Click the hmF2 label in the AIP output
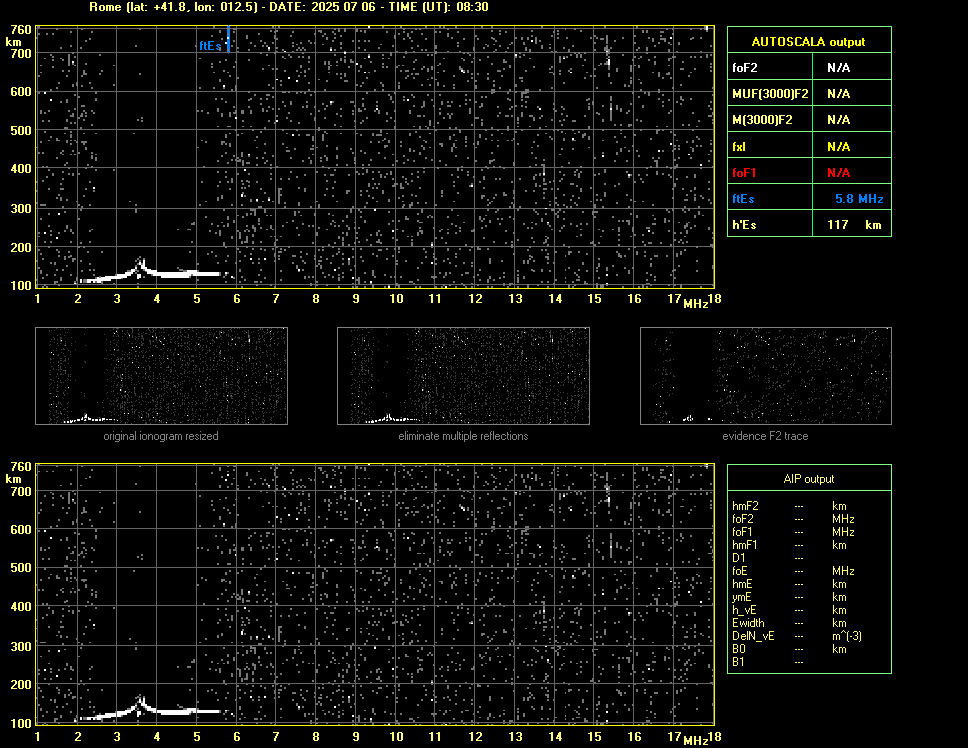The width and height of the screenshot is (968, 748). point(744,506)
